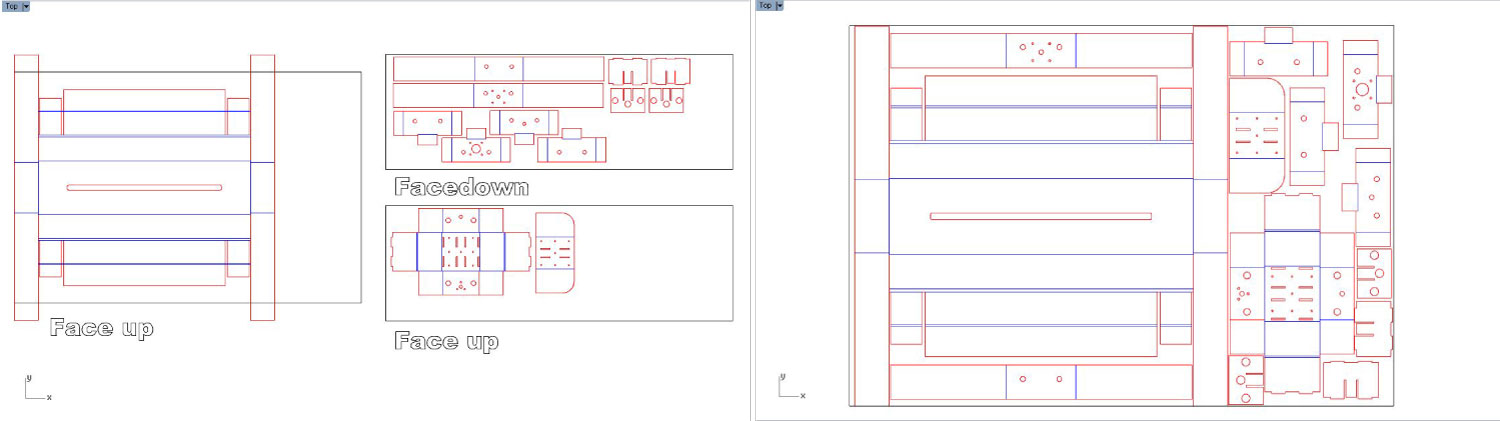Select Face up text directly below Facedown layout
This screenshot has height=421, width=1500.
446,342
